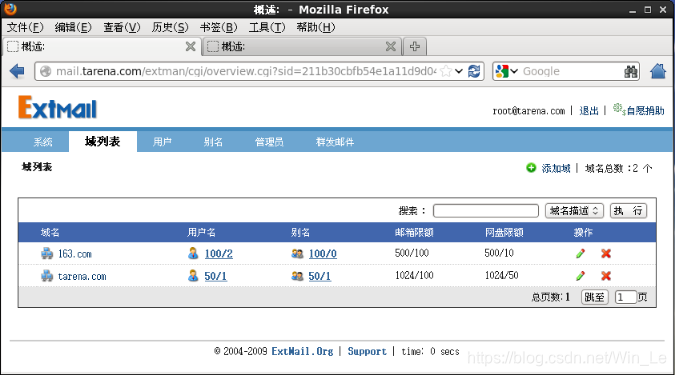
Task: Edit the tarena.com domain pencil icon
Action: (580, 276)
